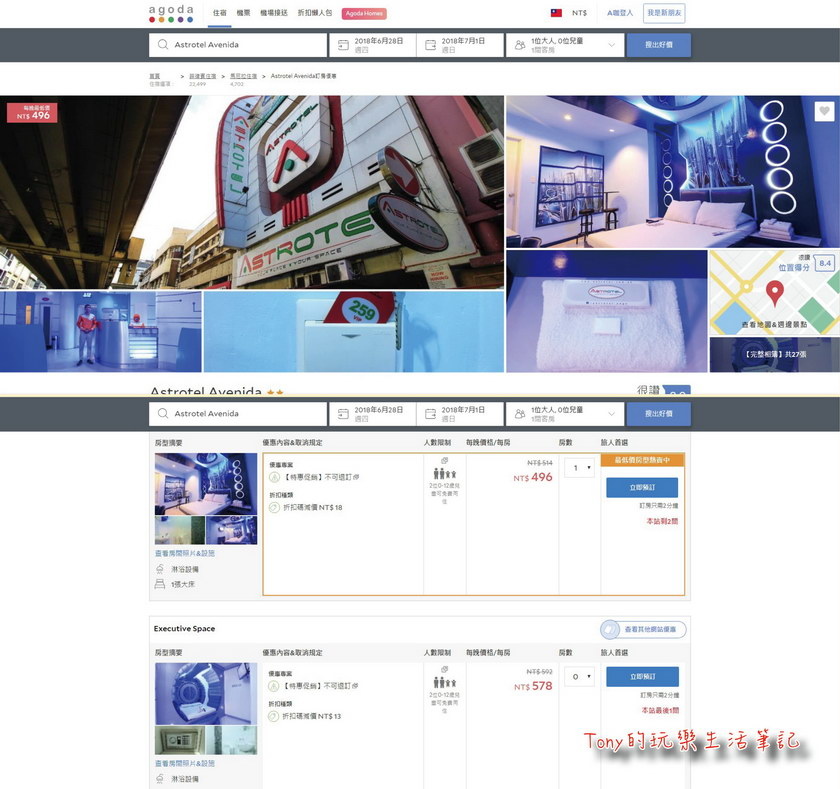Viewport: 840px width, 789px height.
Task: Open the Agoda Homes tab
Action: (x=364, y=13)
